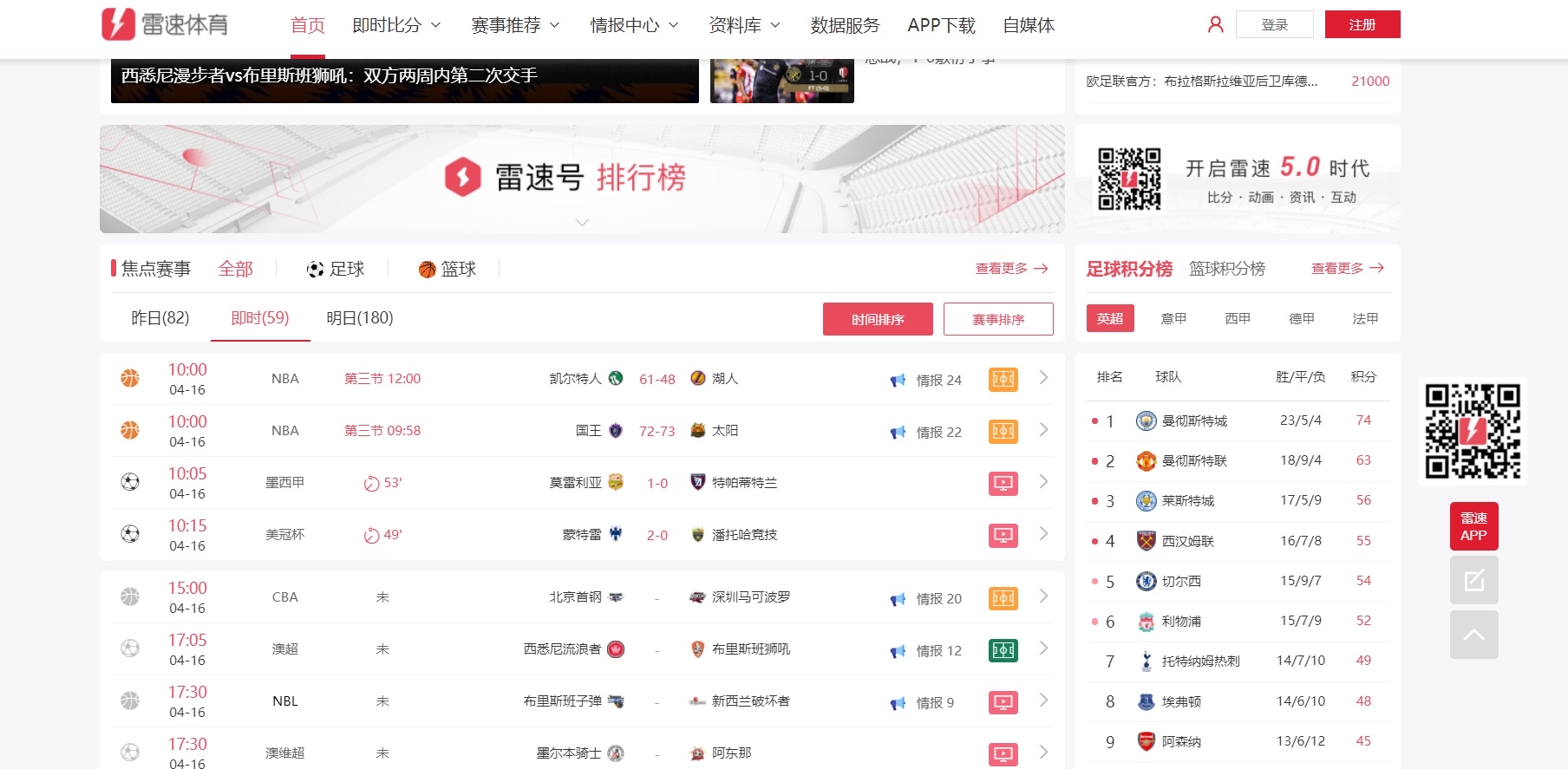Click megaphone 情报 24 icon for NBA game
This screenshot has width=1568, height=769.
click(x=898, y=381)
